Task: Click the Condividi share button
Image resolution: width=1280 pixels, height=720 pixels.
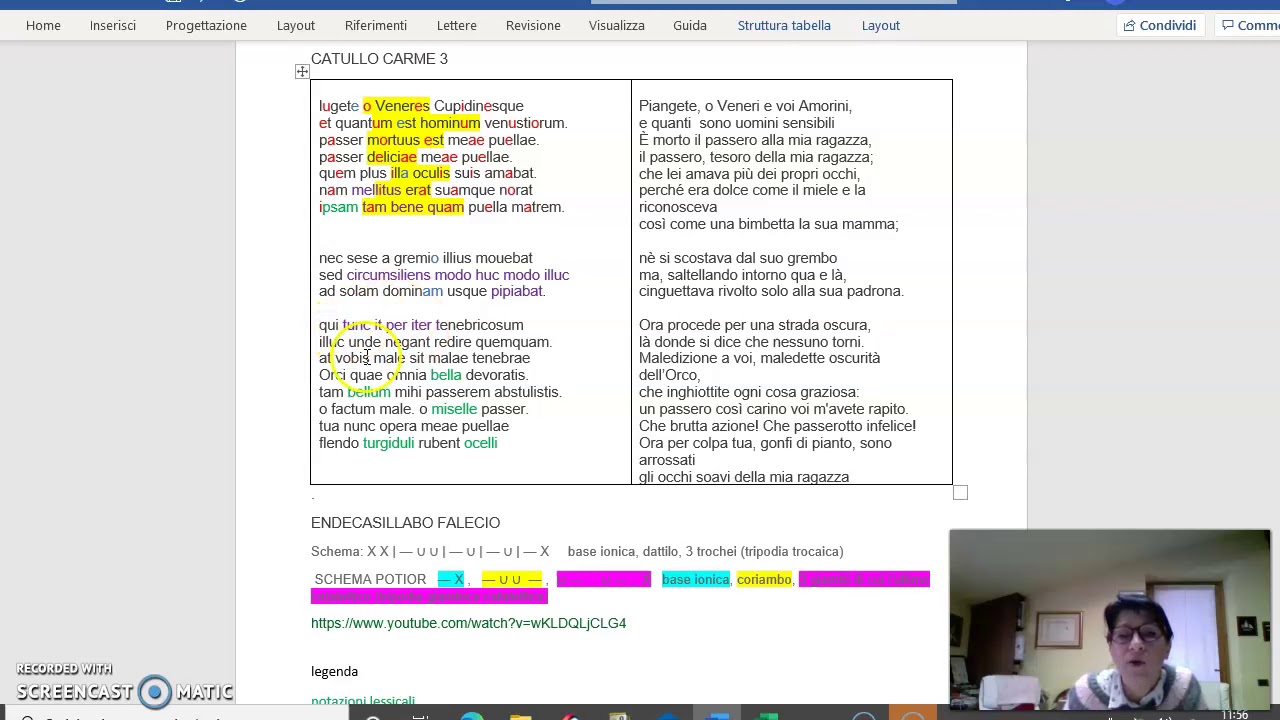Action: point(1159,25)
